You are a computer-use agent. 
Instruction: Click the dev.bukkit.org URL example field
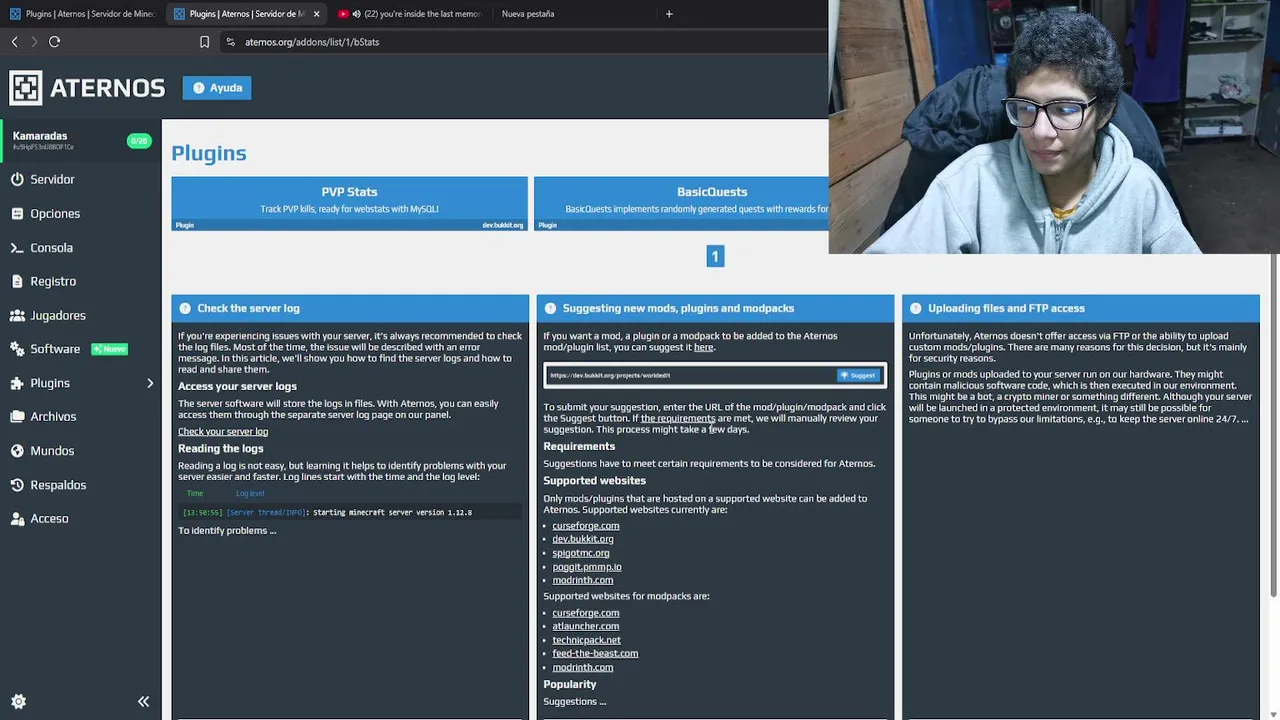coord(690,375)
